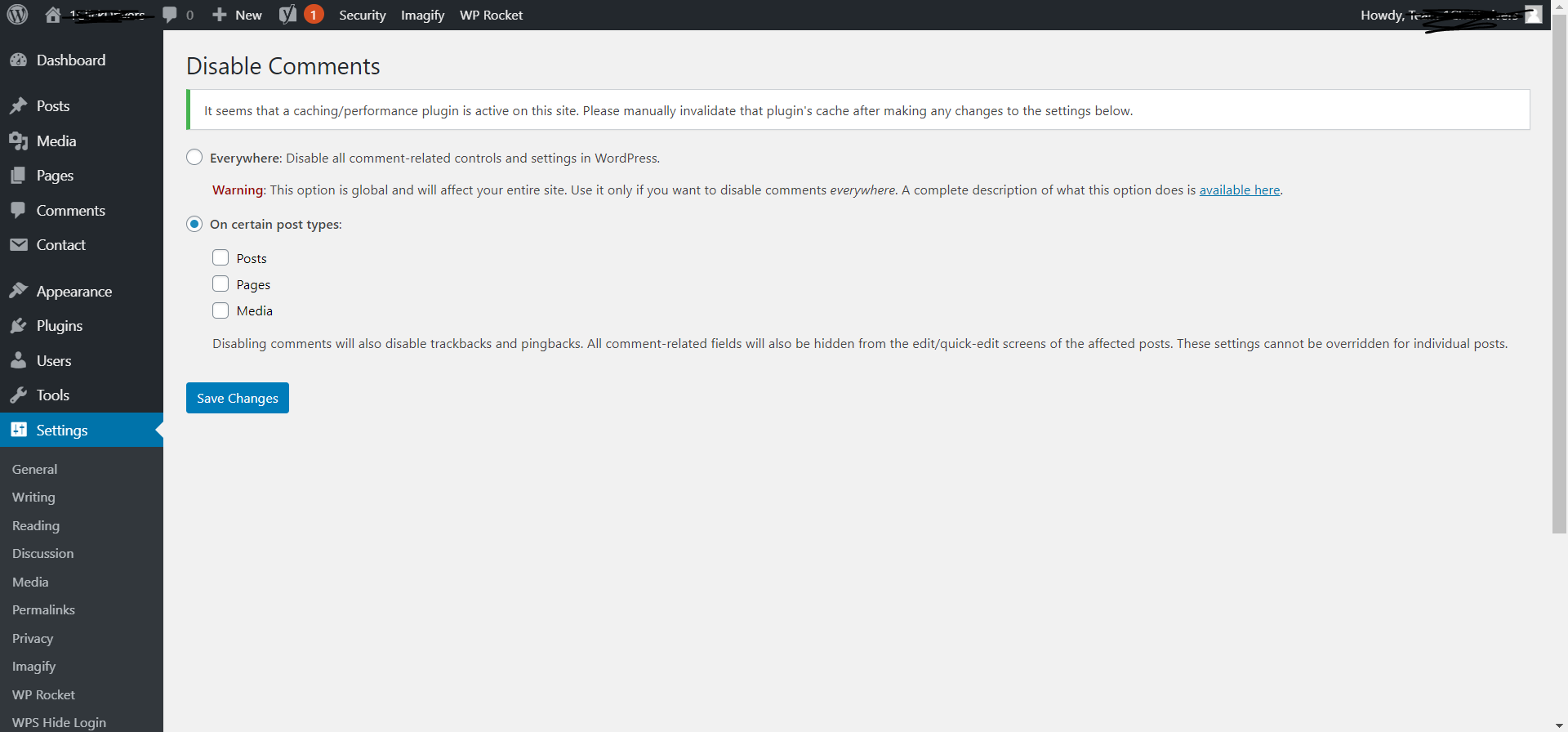Screen dimensions: 1568x732
Task: Open Imagify in the admin bar
Action: [422, 15]
